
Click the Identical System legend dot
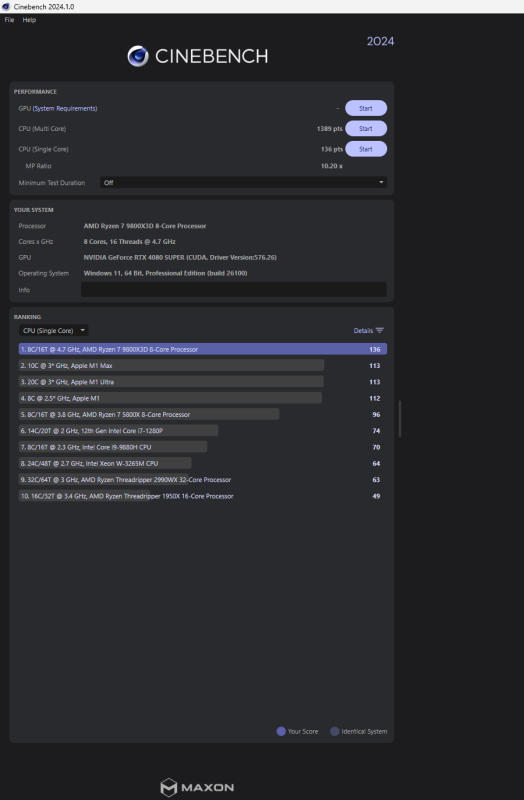[334, 731]
